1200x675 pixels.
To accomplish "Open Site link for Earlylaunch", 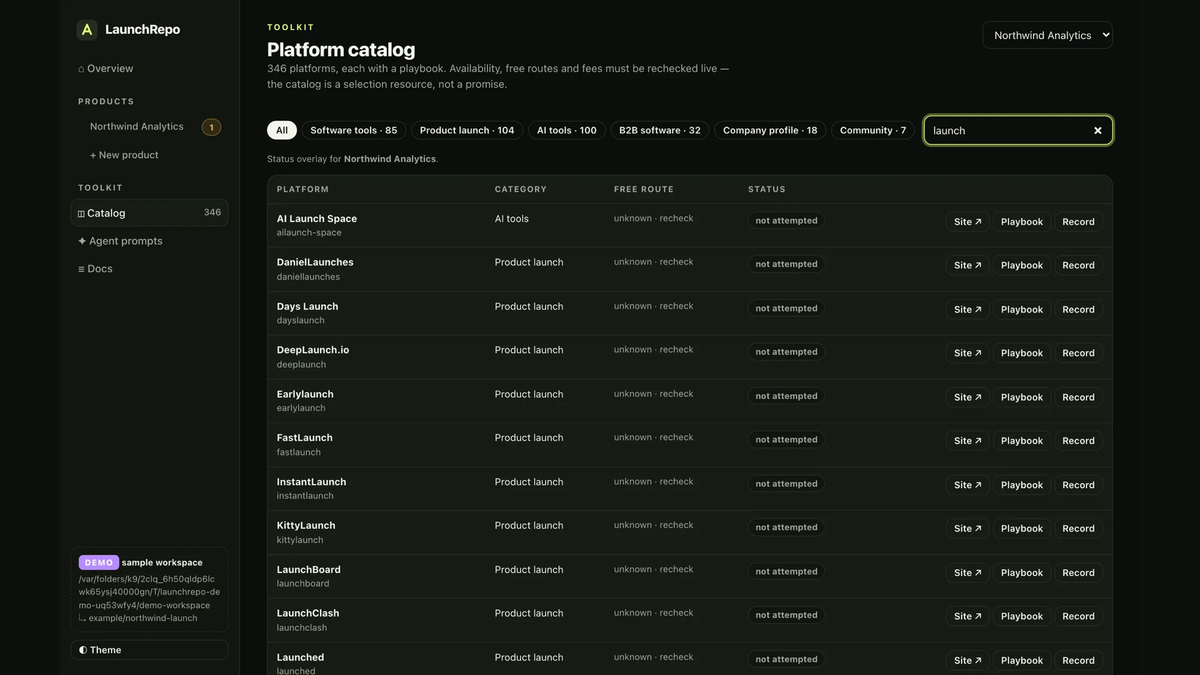I will (x=968, y=397).
